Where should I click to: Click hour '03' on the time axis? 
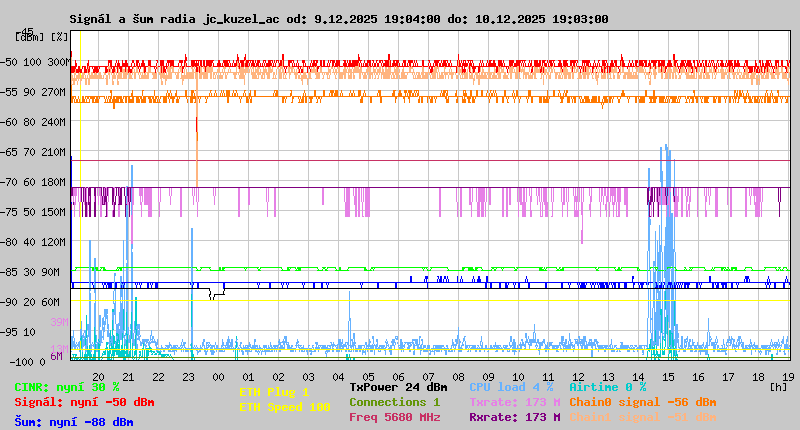pos(309,377)
